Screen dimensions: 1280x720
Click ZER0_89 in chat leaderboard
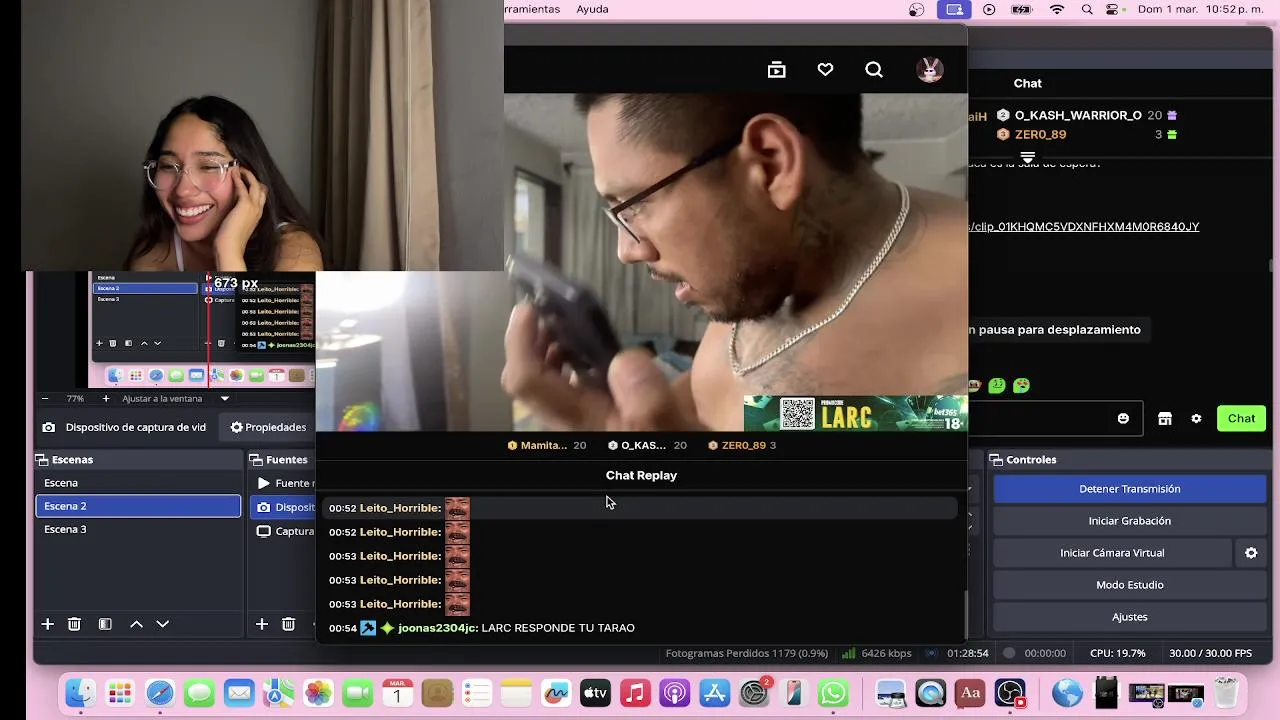[1040, 134]
